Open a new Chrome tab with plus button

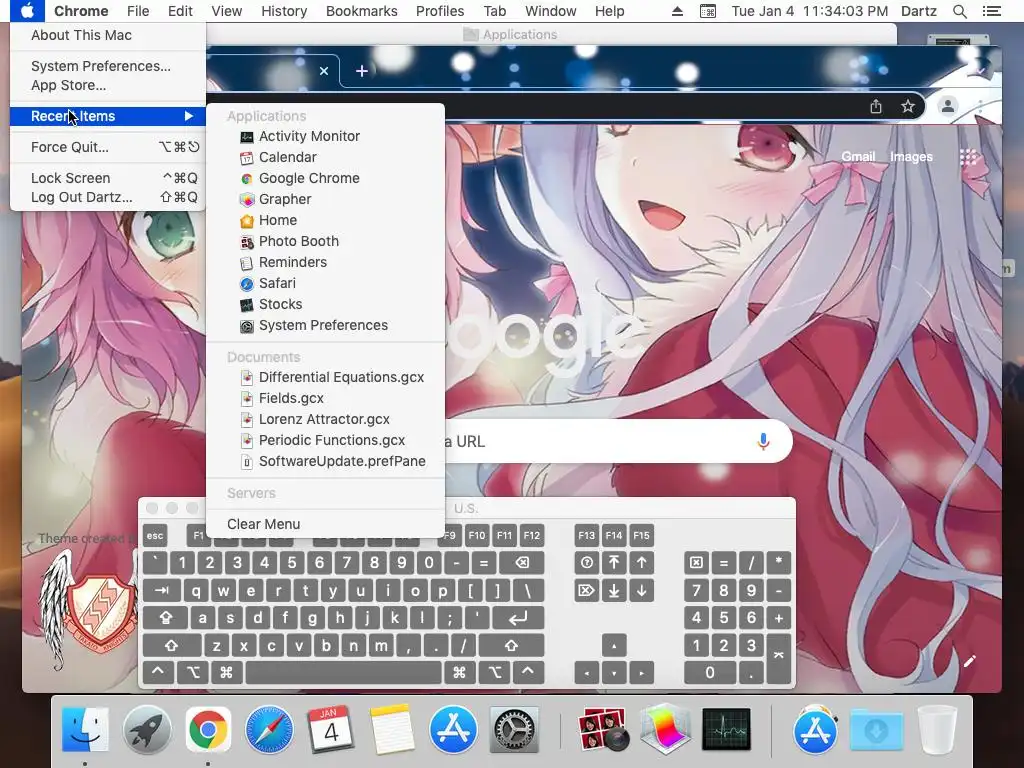(x=362, y=71)
